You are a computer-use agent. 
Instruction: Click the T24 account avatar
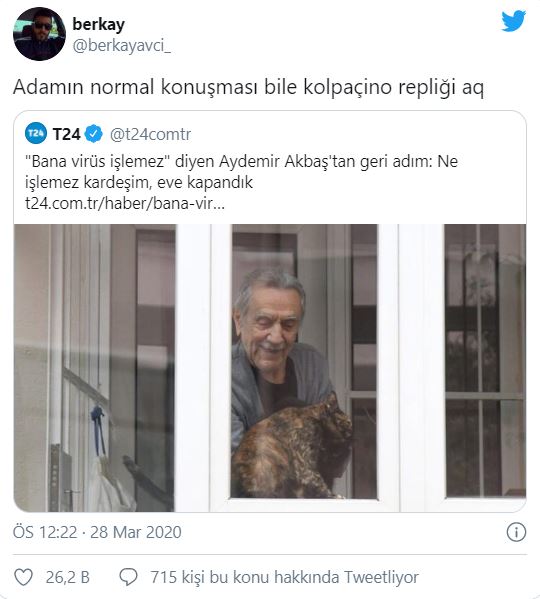pos(36,133)
